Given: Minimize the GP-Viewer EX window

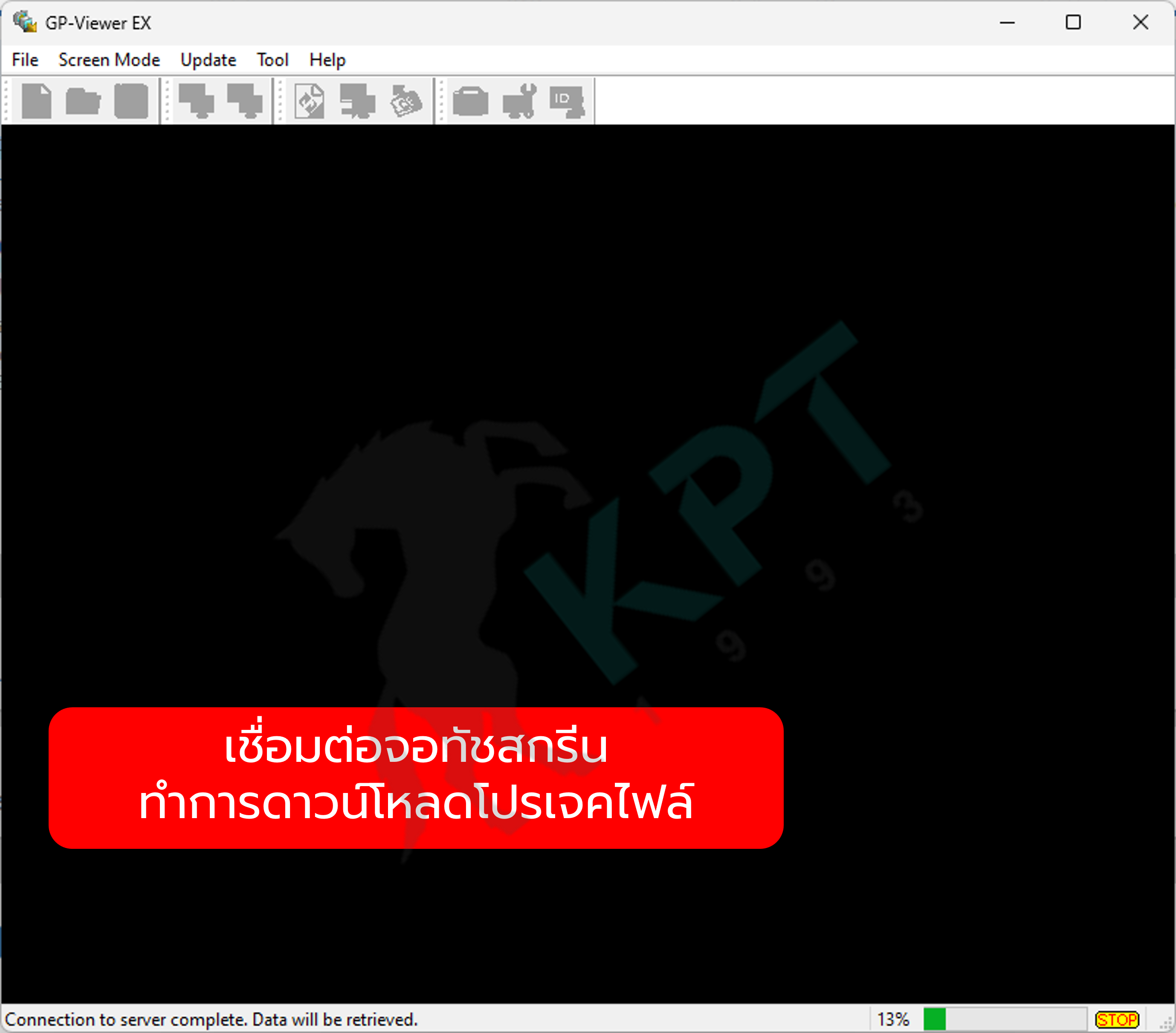Looking at the screenshot, I should point(1007,23).
